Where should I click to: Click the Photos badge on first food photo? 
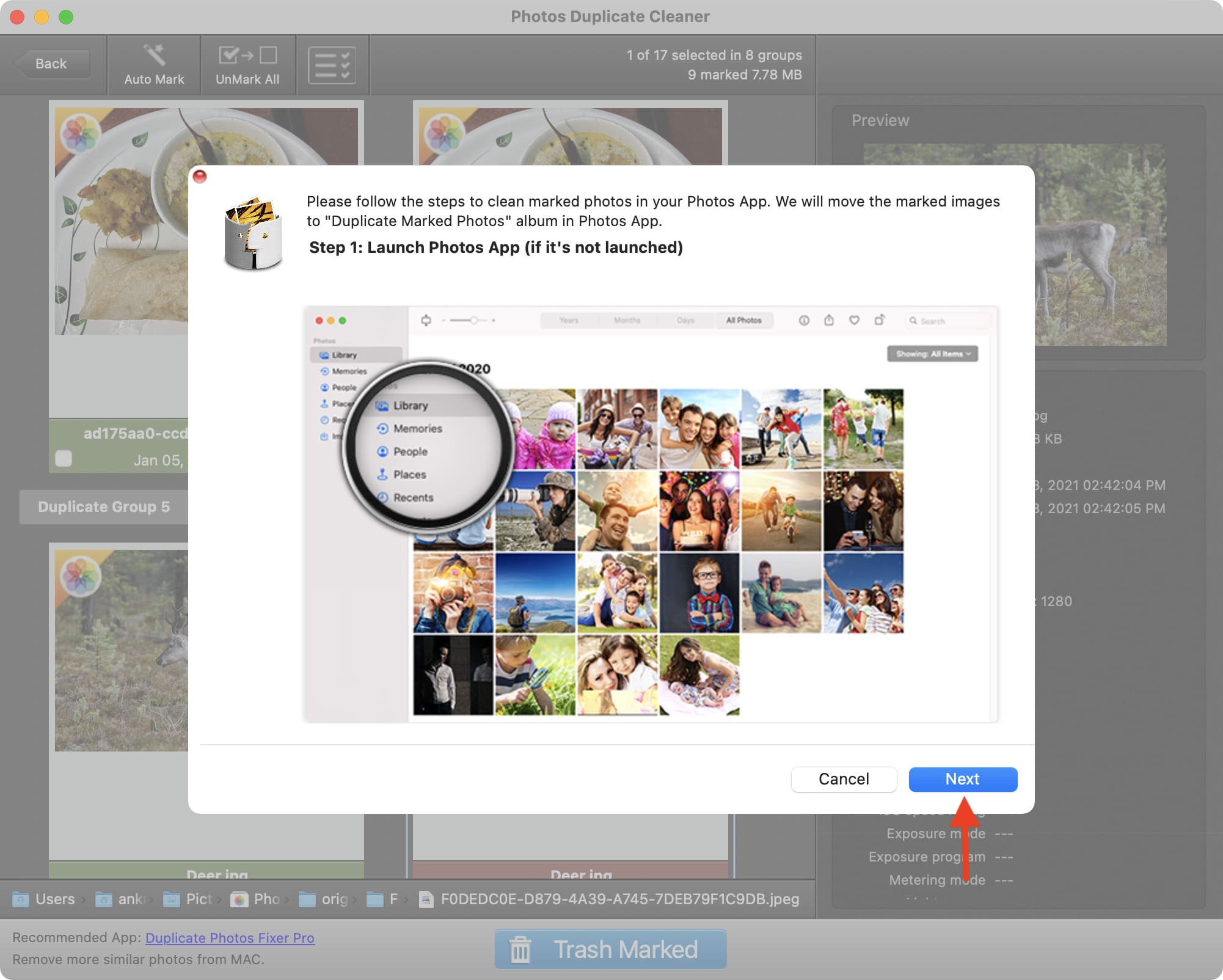[x=80, y=133]
